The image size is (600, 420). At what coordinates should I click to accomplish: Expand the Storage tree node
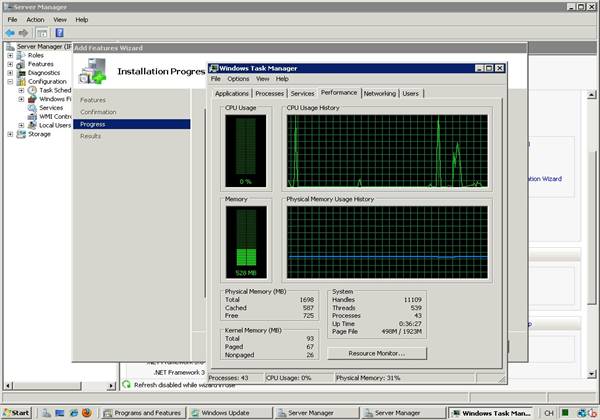click(x=10, y=134)
